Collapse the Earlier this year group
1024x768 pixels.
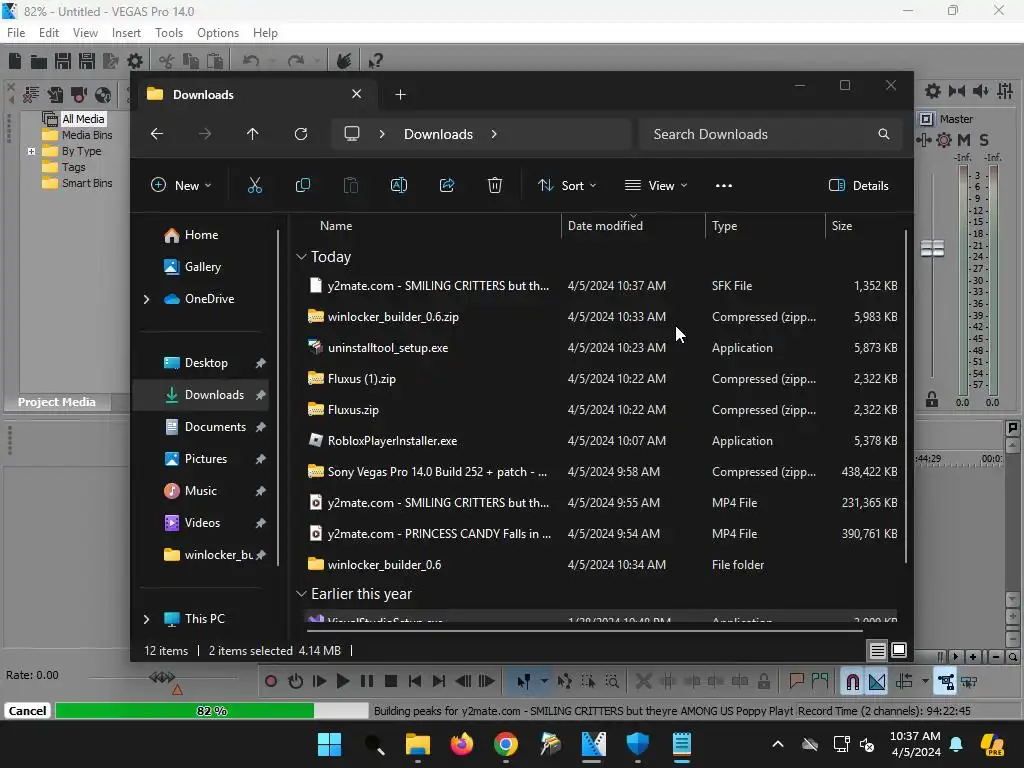coord(301,594)
